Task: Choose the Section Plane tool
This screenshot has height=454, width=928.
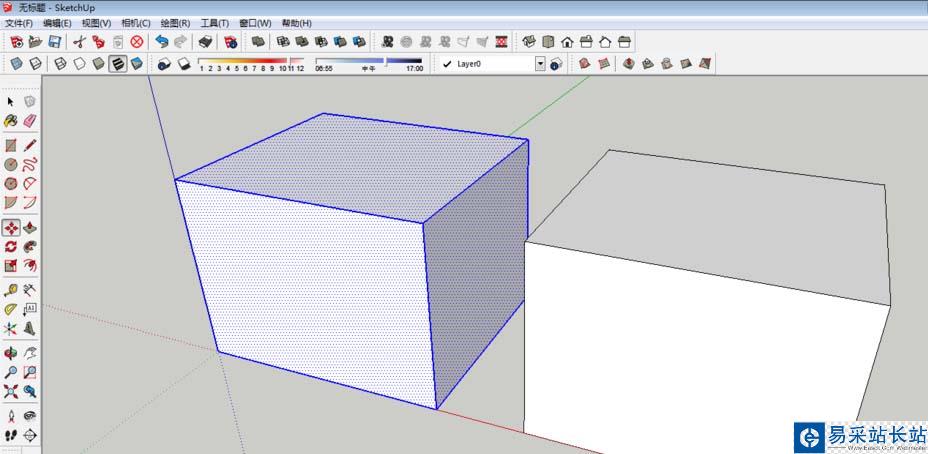Action: [30, 436]
